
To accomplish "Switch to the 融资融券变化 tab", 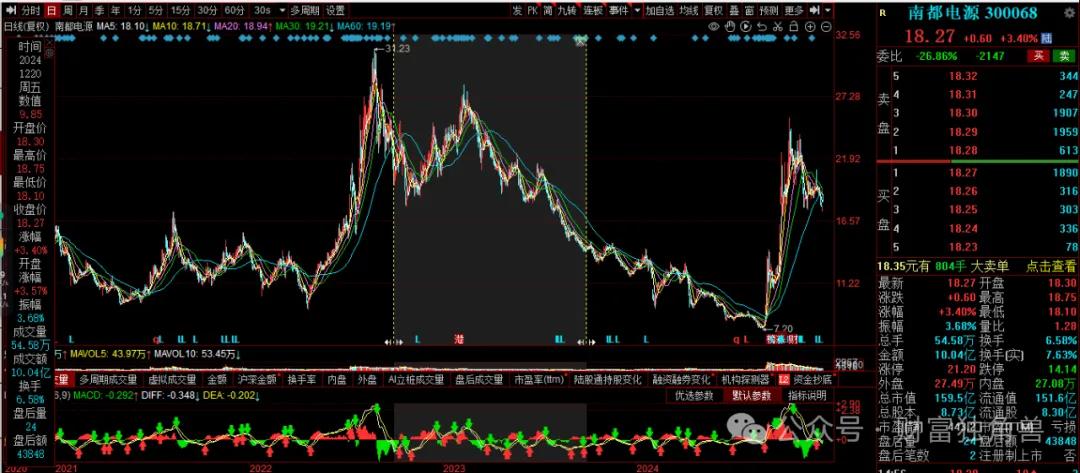I will click(x=681, y=379).
